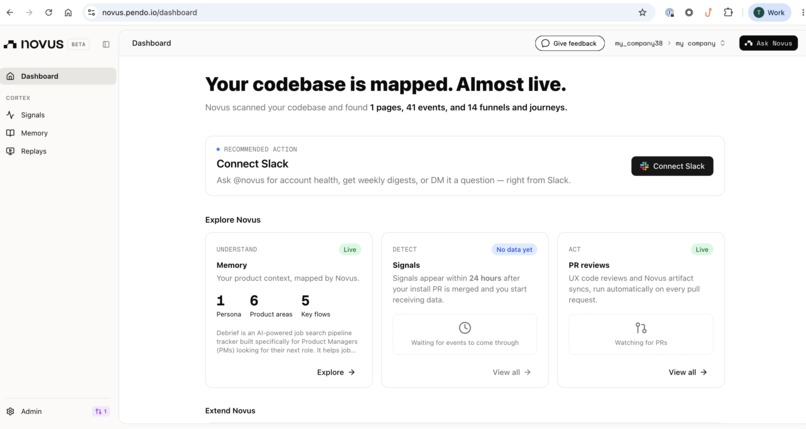806x429 pixels.
Task: Click the Novus logo
Action: coord(33,44)
